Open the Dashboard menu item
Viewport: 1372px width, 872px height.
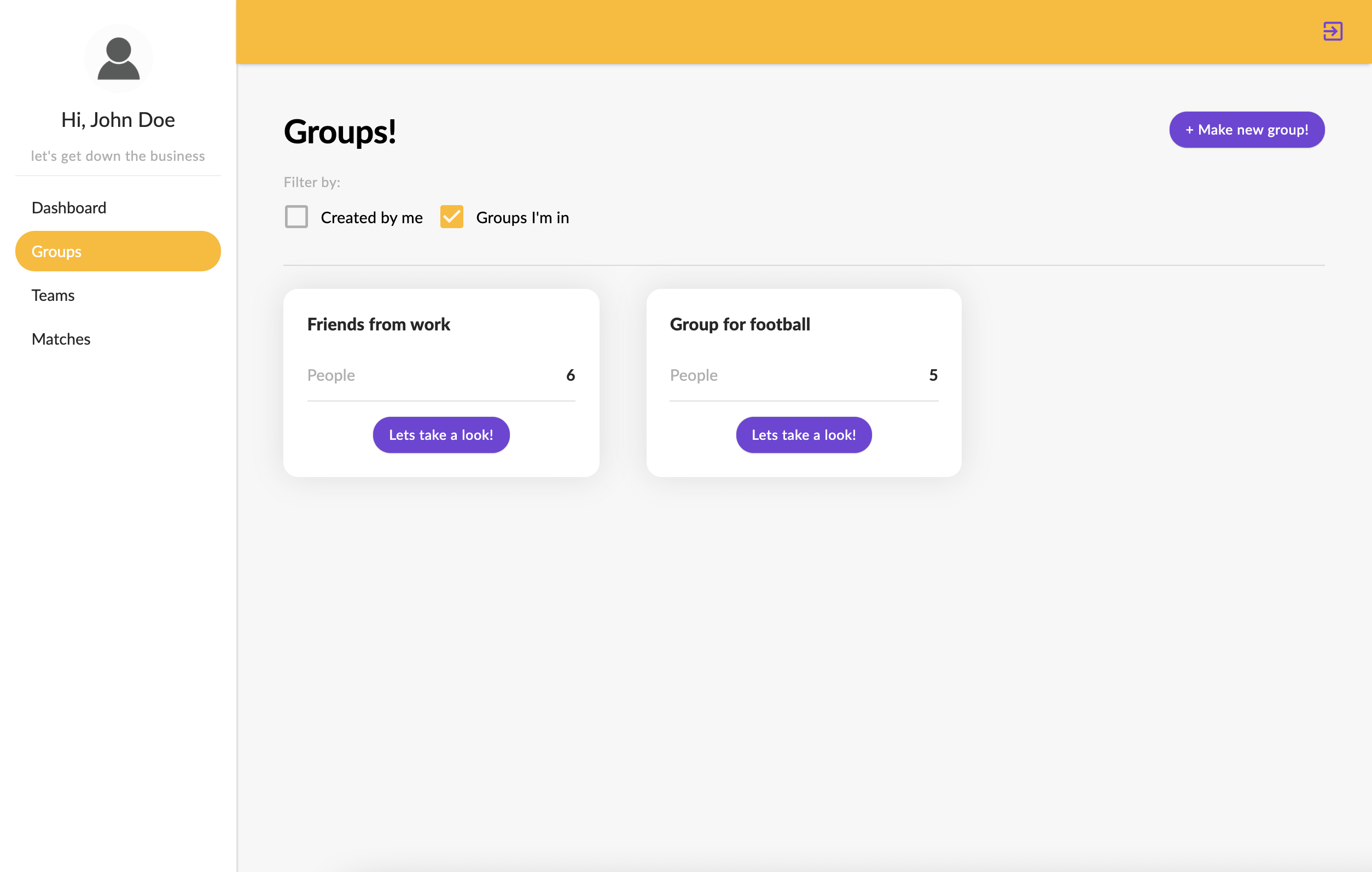point(69,207)
